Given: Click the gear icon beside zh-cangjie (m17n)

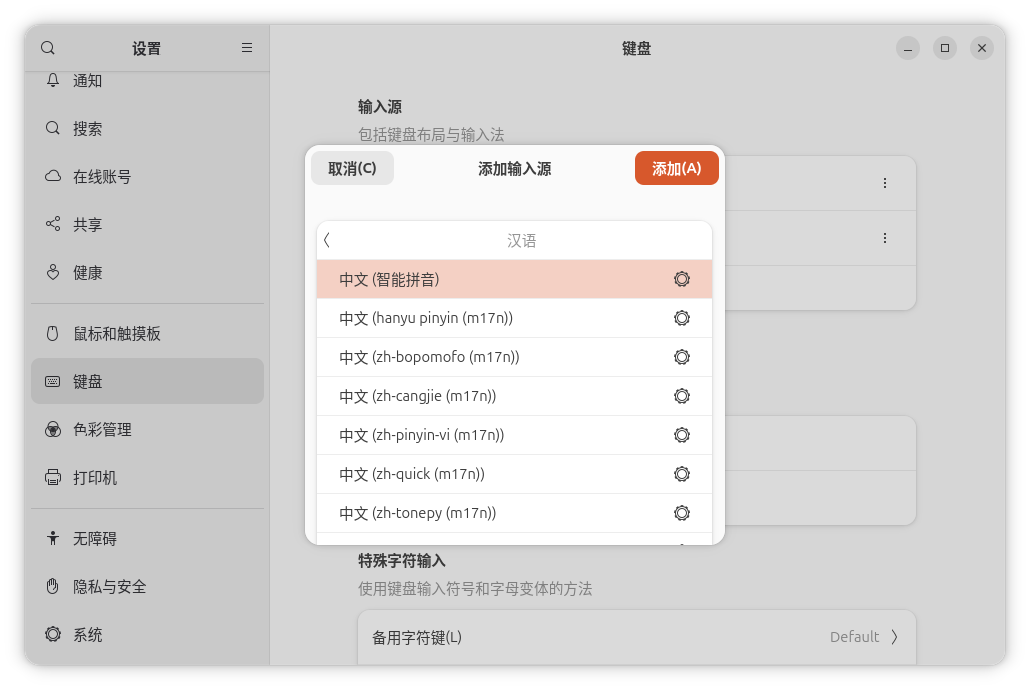Looking at the screenshot, I should [x=682, y=396].
